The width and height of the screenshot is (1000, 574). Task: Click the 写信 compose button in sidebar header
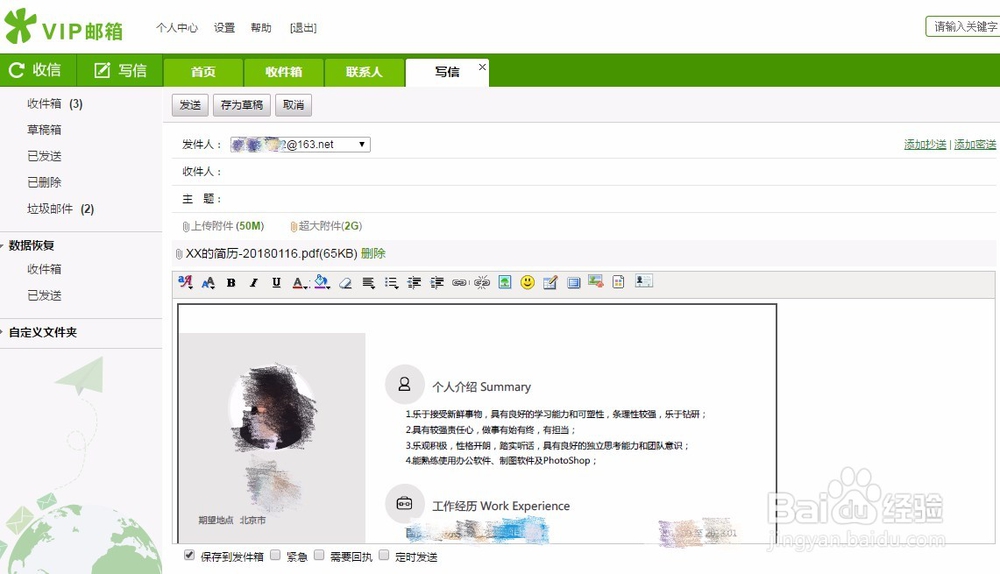point(121,70)
